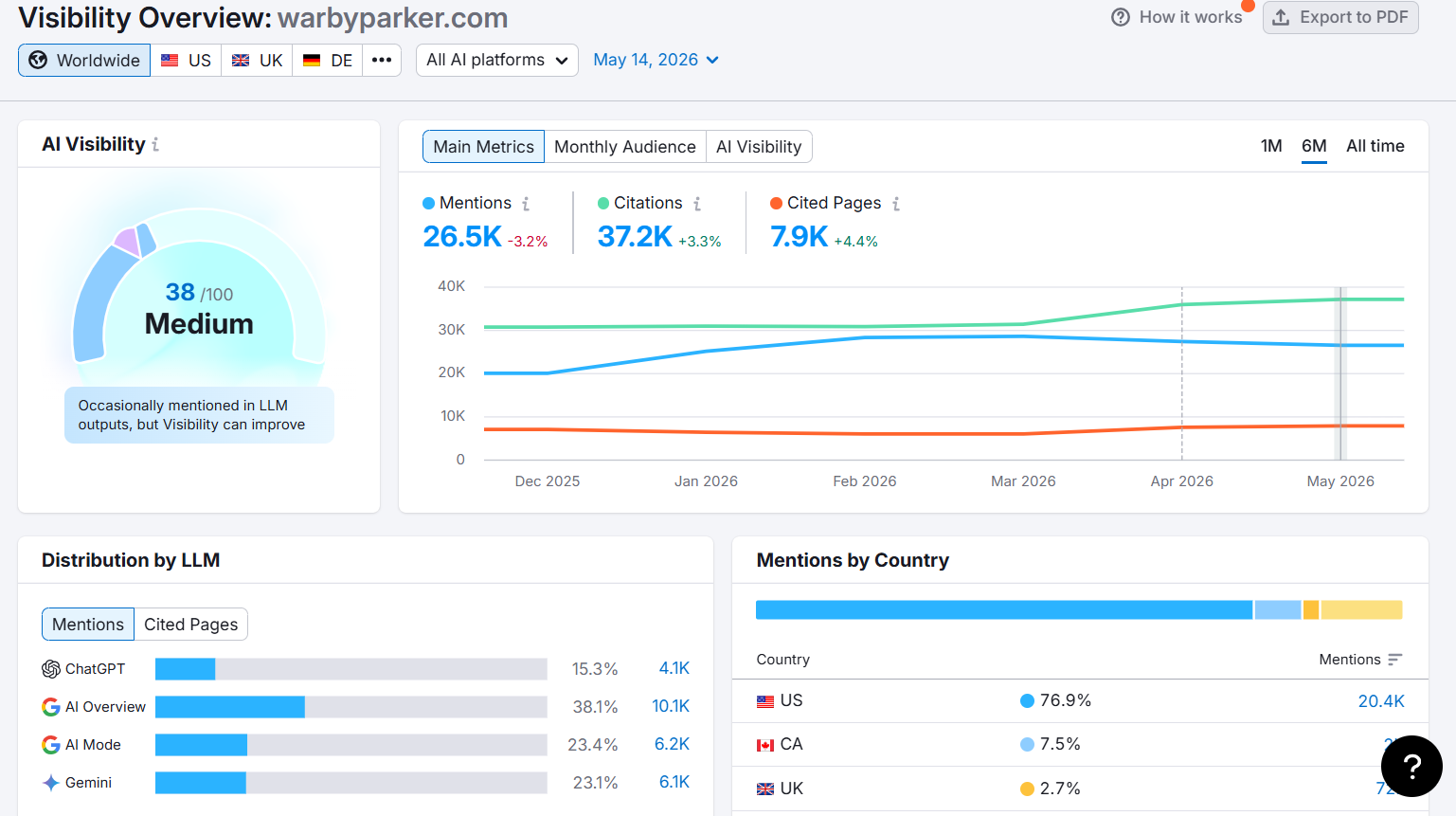Screen dimensions: 1456x816
Task: Open the 4.1K ChatGPT mentions link
Action: [x=674, y=668]
